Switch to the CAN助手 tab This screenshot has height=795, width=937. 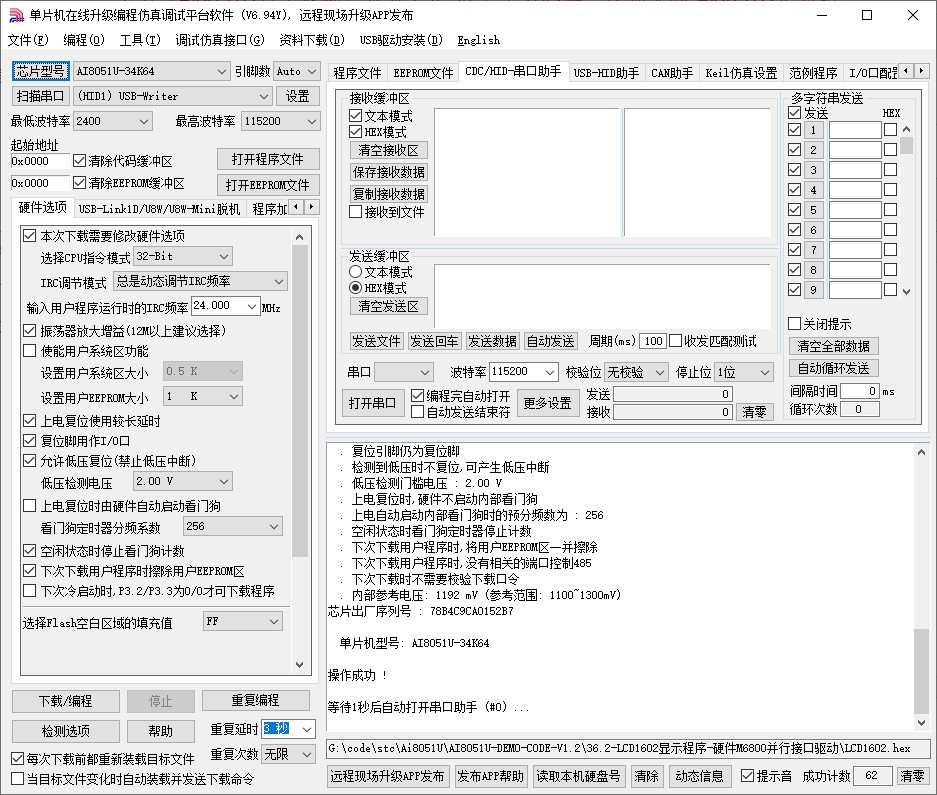click(x=672, y=73)
